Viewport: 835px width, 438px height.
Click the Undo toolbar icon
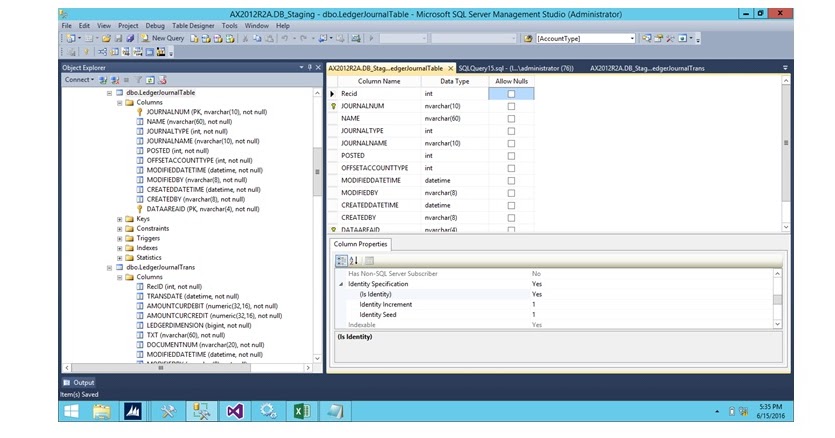(x=285, y=38)
